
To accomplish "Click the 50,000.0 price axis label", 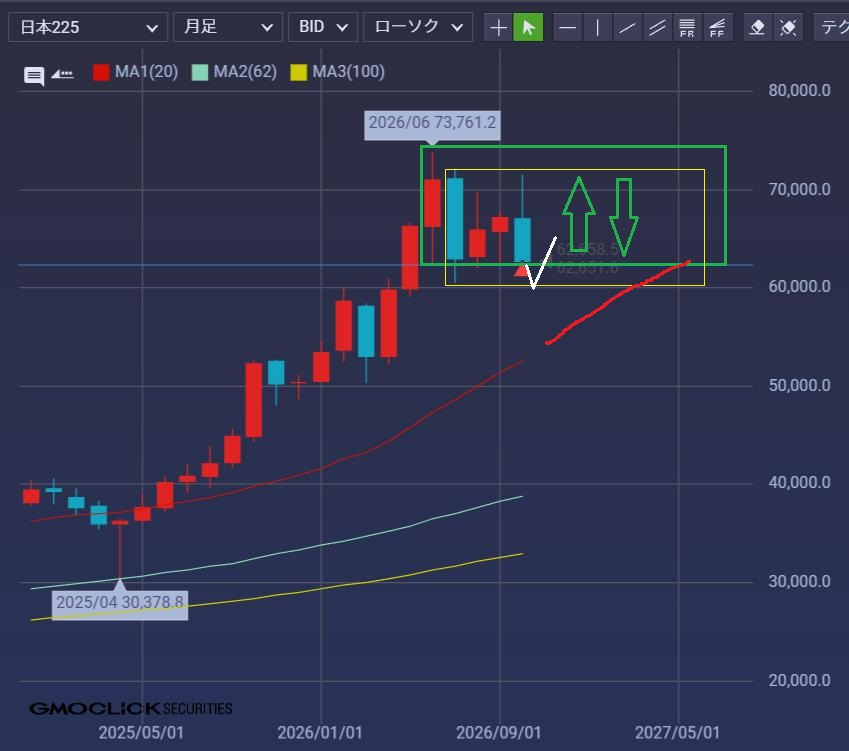I will pos(799,386).
